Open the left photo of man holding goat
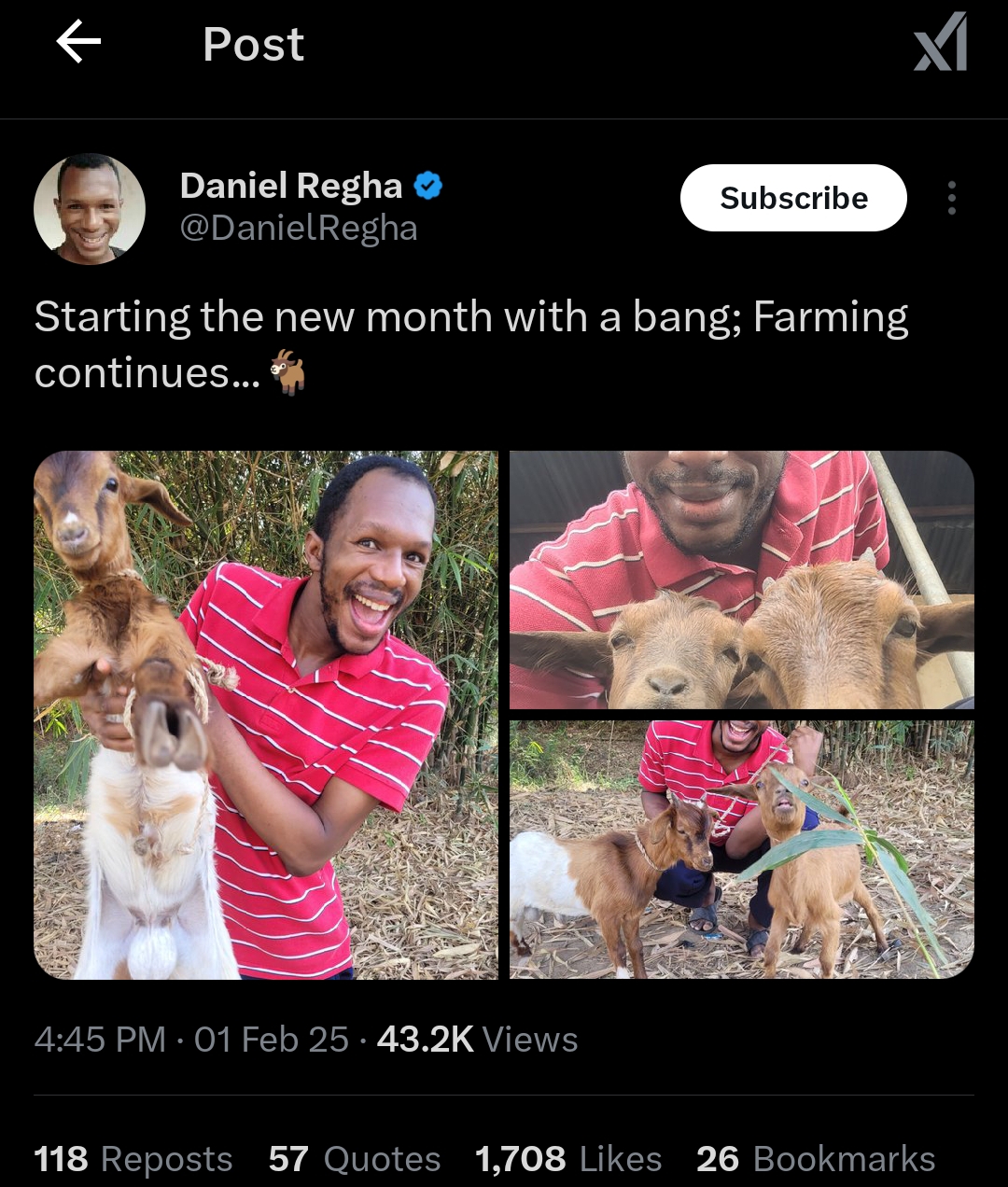The image size is (1008, 1187). point(266,715)
